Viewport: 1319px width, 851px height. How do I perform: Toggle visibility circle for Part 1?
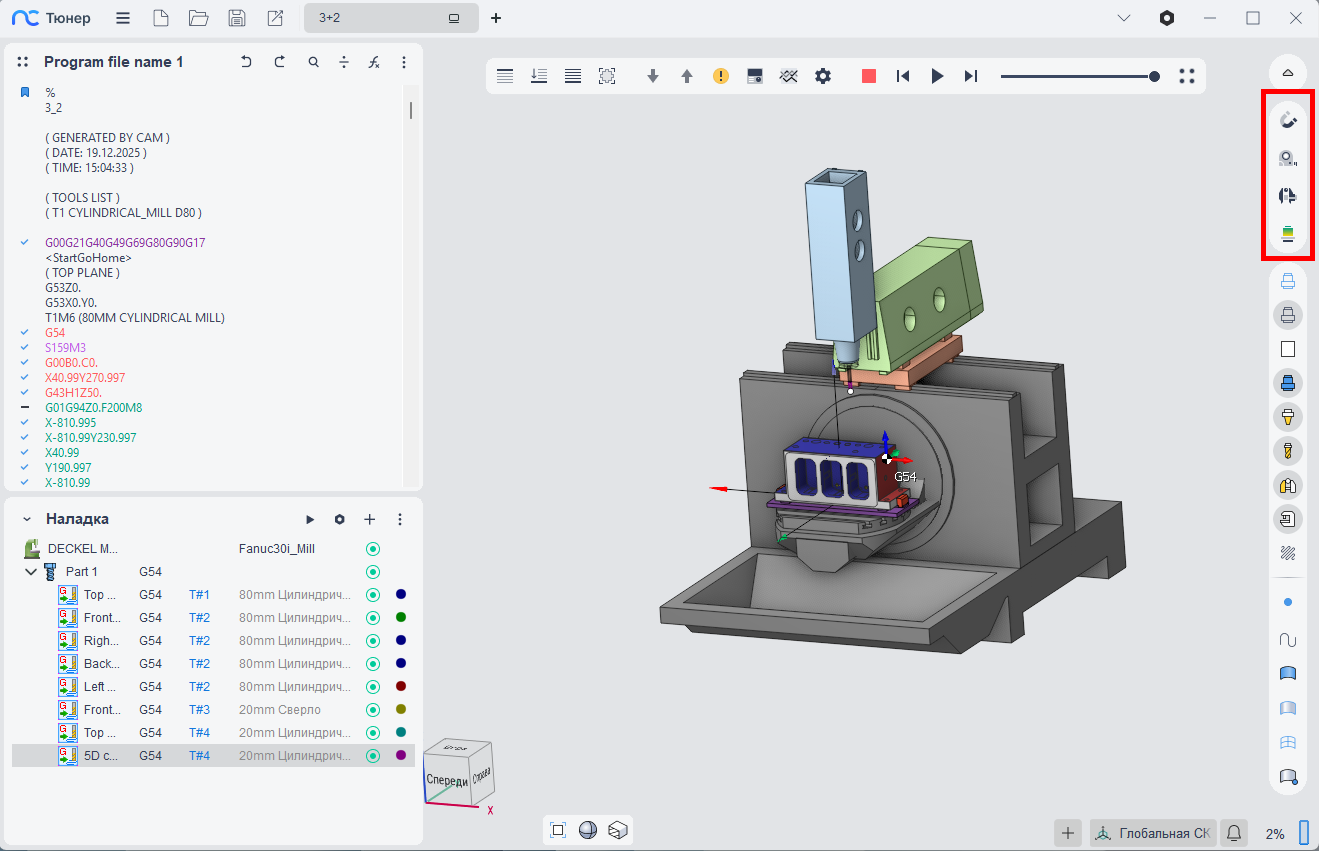pyautogui.click(x=373, y=572)
